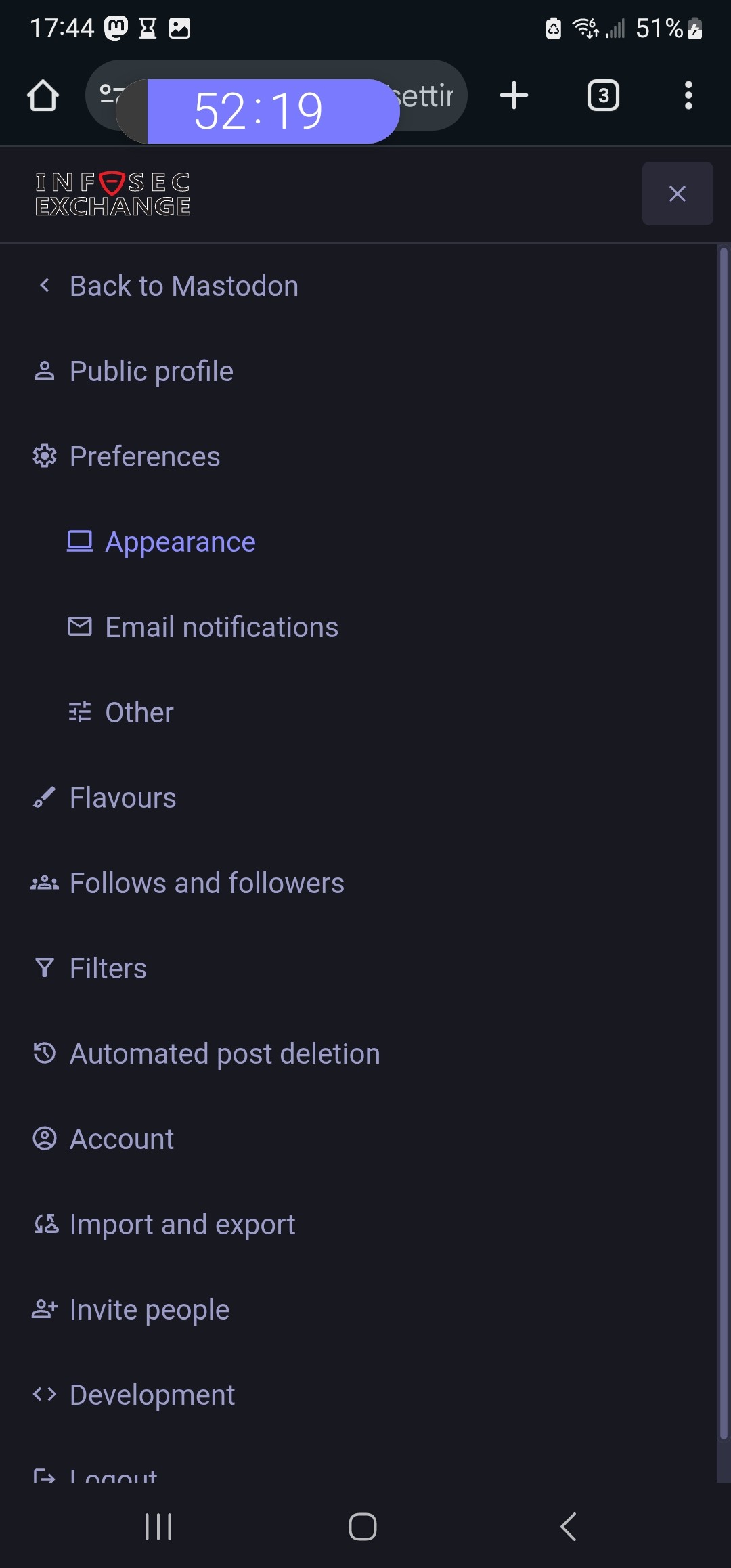
Task: Tap the Infosec Exchange logo
Action: click(x=113, y=194)
